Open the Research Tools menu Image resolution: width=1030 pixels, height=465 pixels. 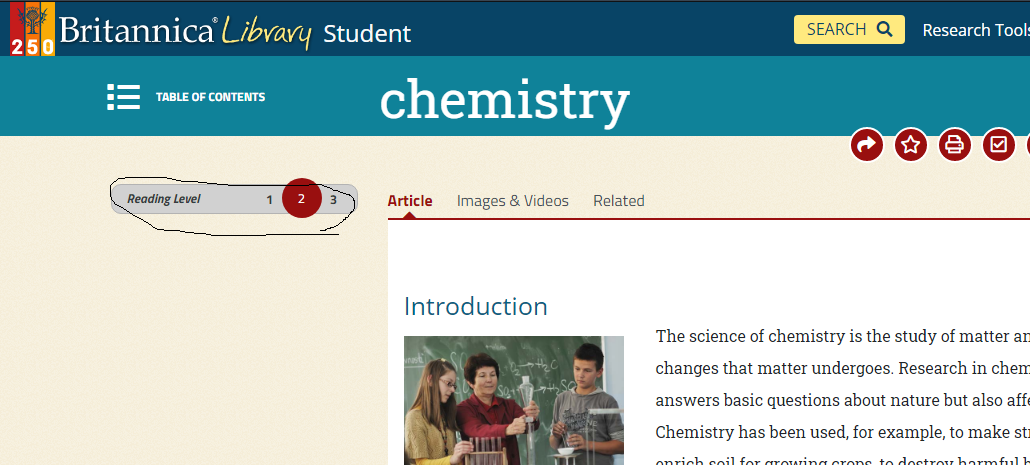[976, 30]
